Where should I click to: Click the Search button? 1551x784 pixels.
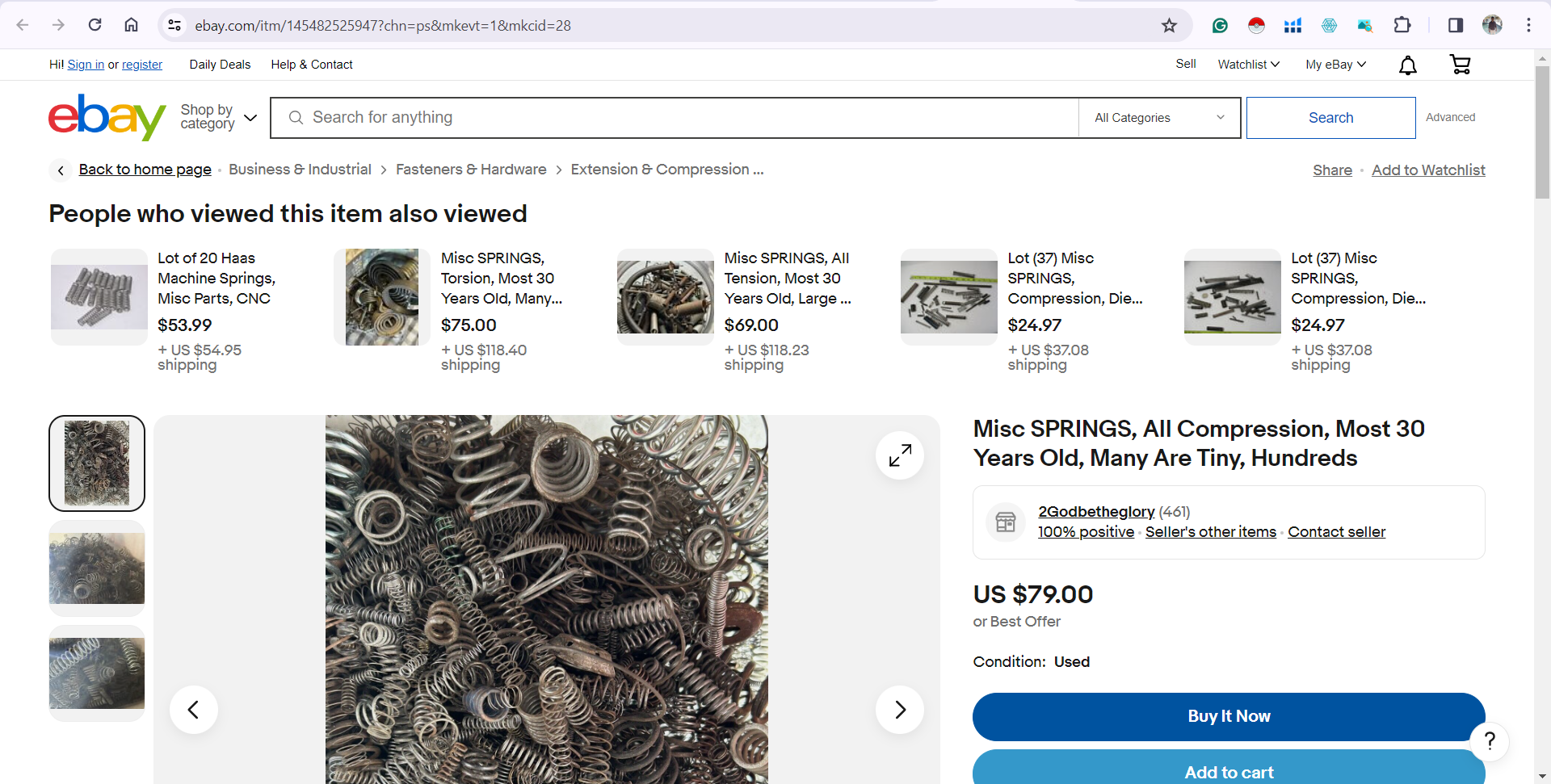coord(1330,118)
